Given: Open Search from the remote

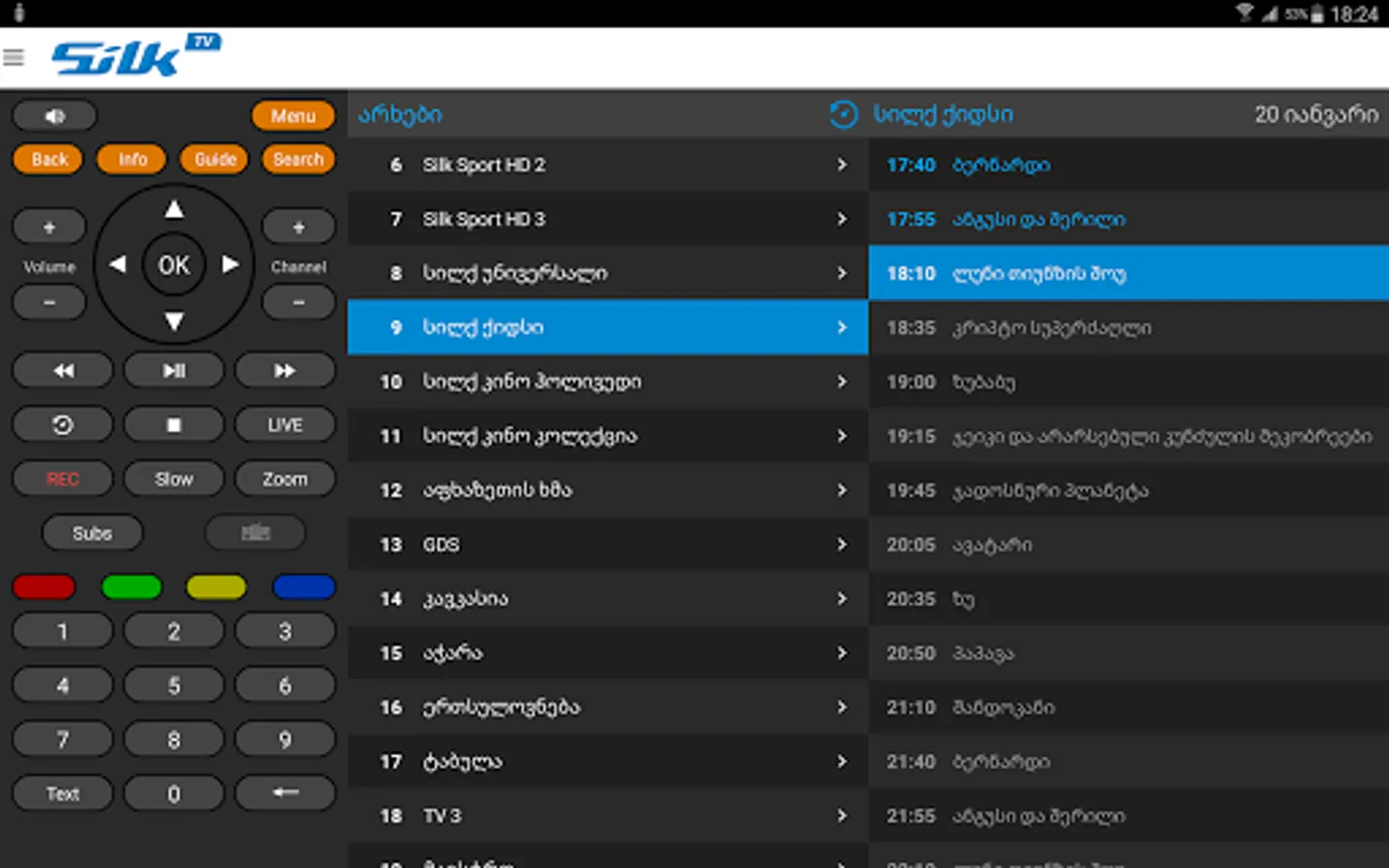Looking at the screenshot, I should (298, 159).
